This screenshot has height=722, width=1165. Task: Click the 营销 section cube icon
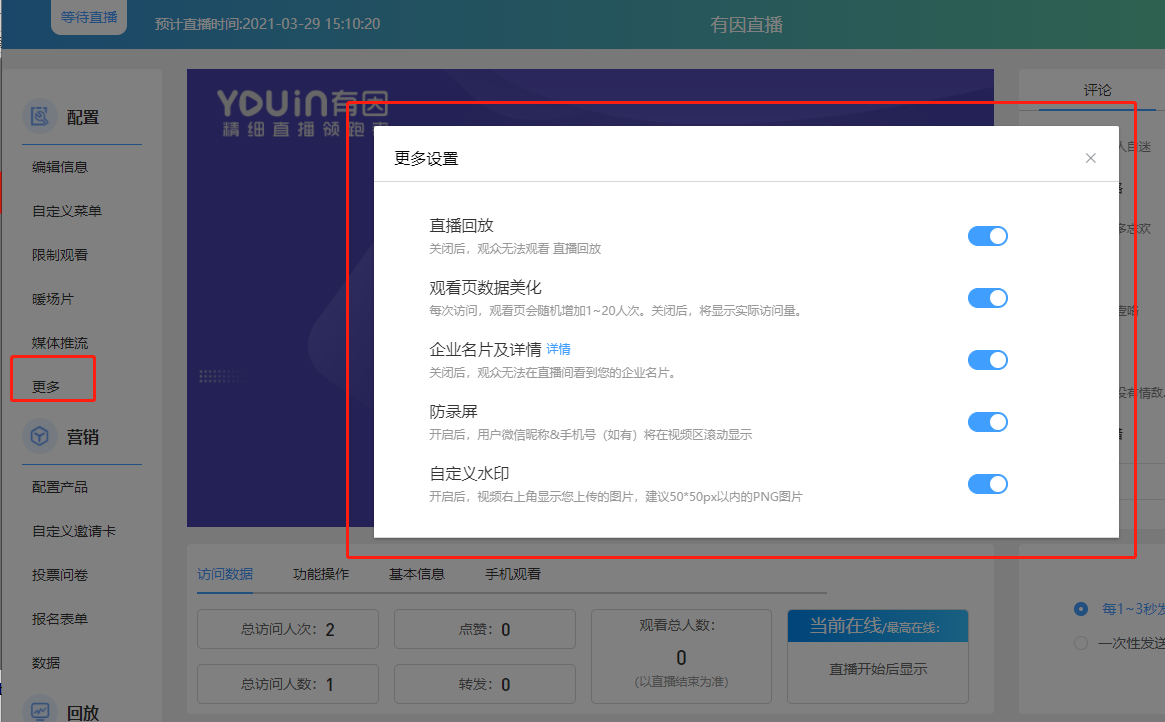39,436
